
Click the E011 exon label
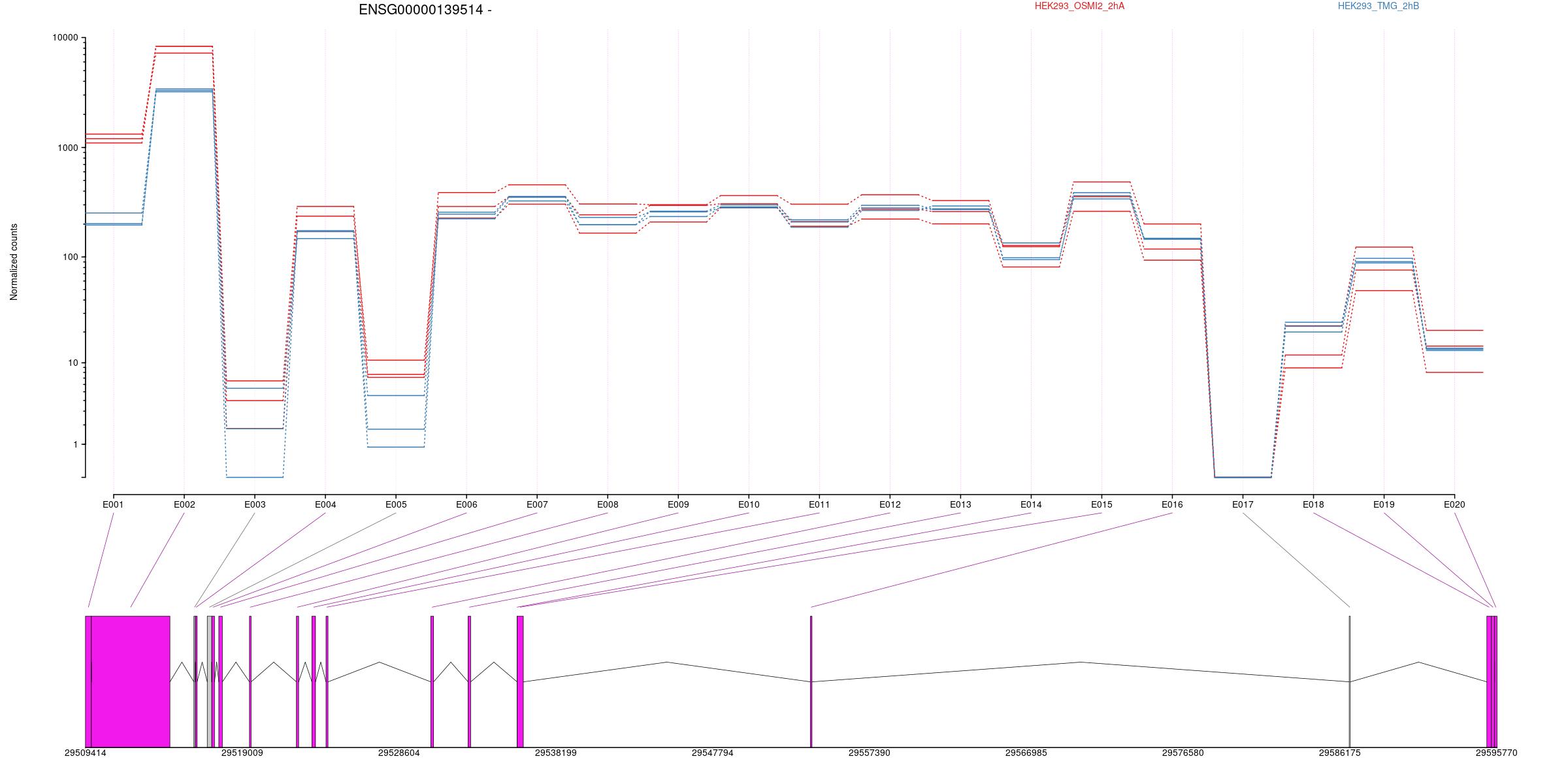click(819, 504)
